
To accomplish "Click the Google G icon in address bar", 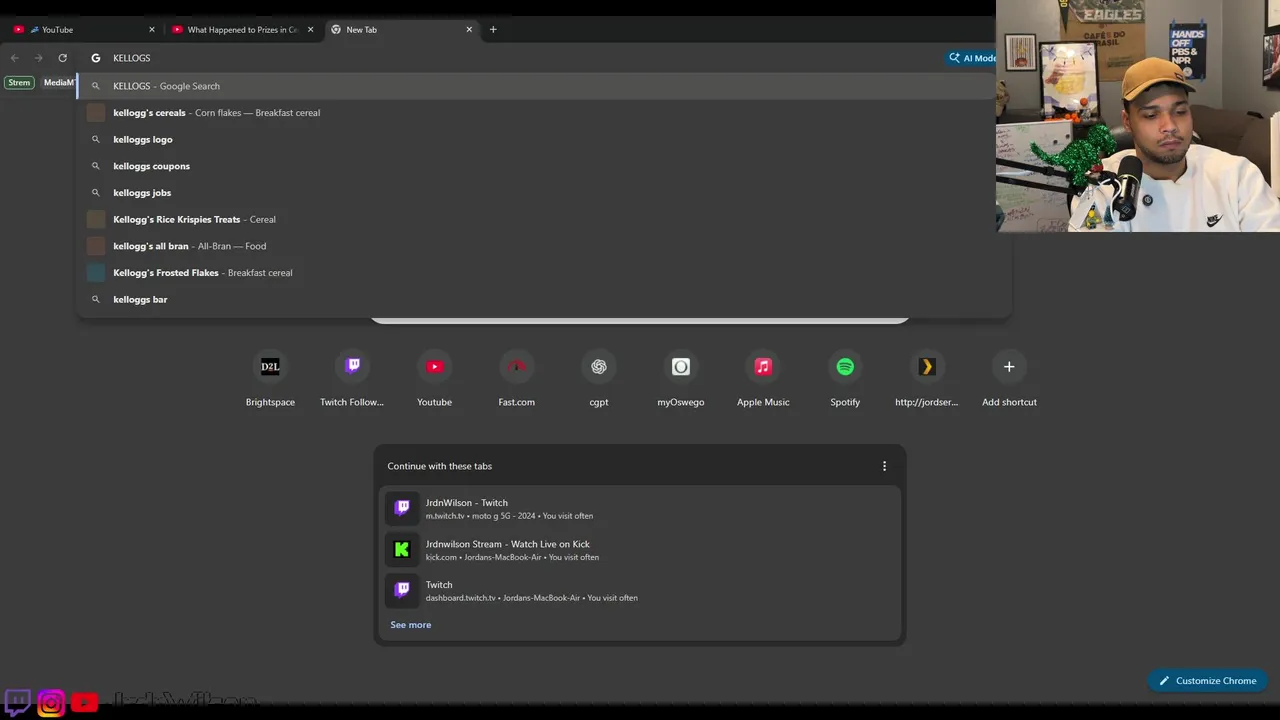I will pyautogui.click(x=96, y=58).
